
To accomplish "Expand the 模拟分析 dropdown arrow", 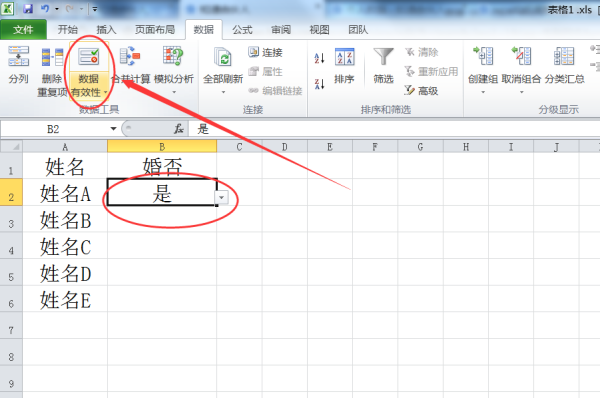I will (174, 92).
